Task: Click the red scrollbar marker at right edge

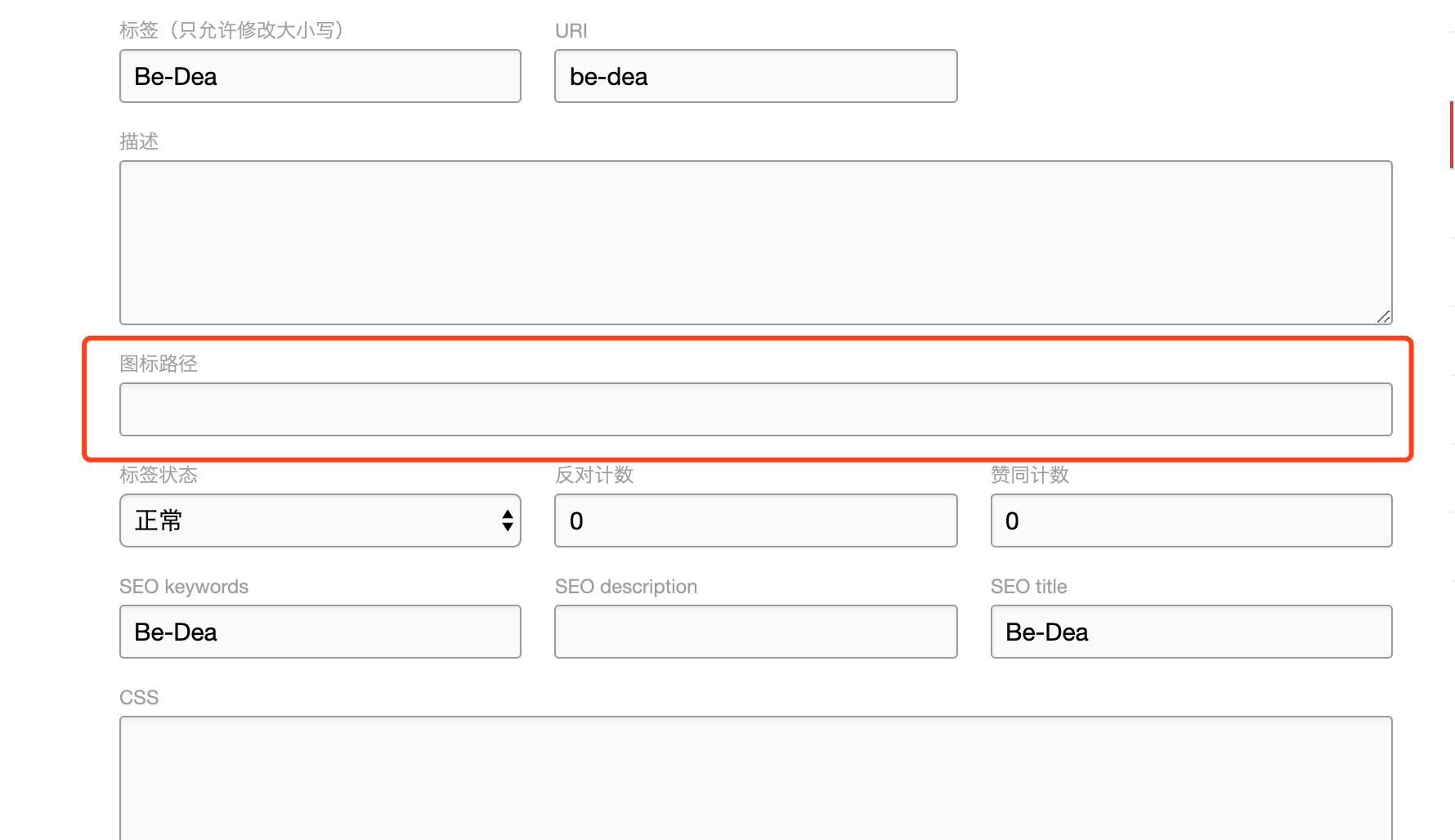Action: pyautogui.click(x=1451, y=135)
